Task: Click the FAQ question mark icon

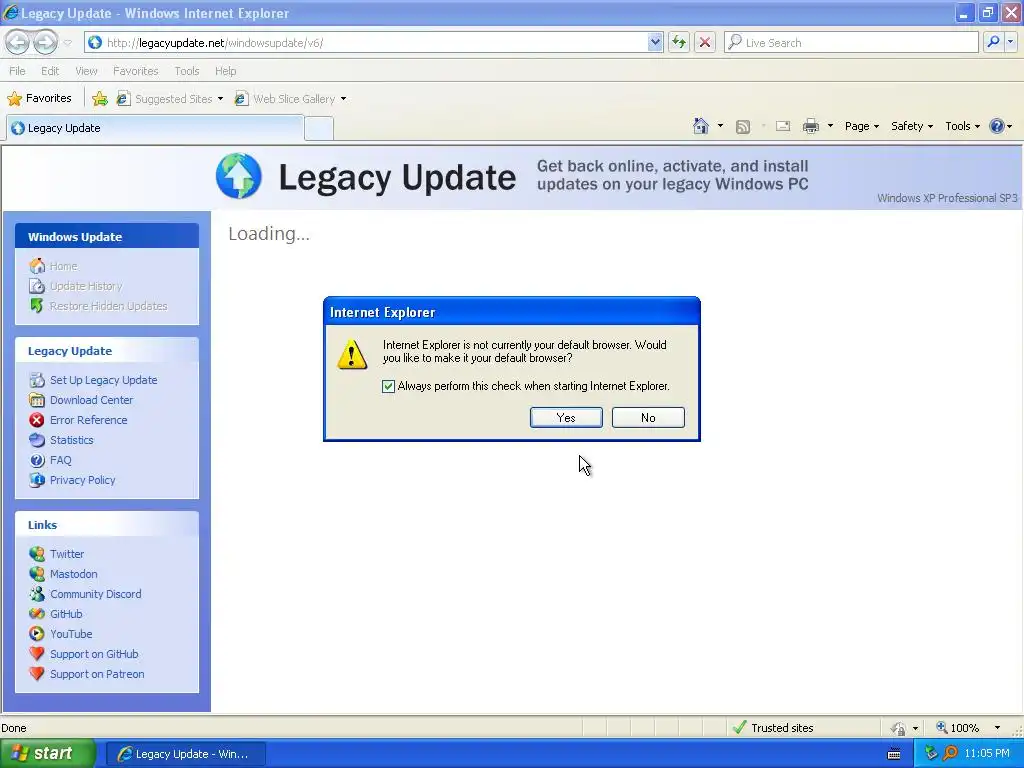Action: click(37, 460)
